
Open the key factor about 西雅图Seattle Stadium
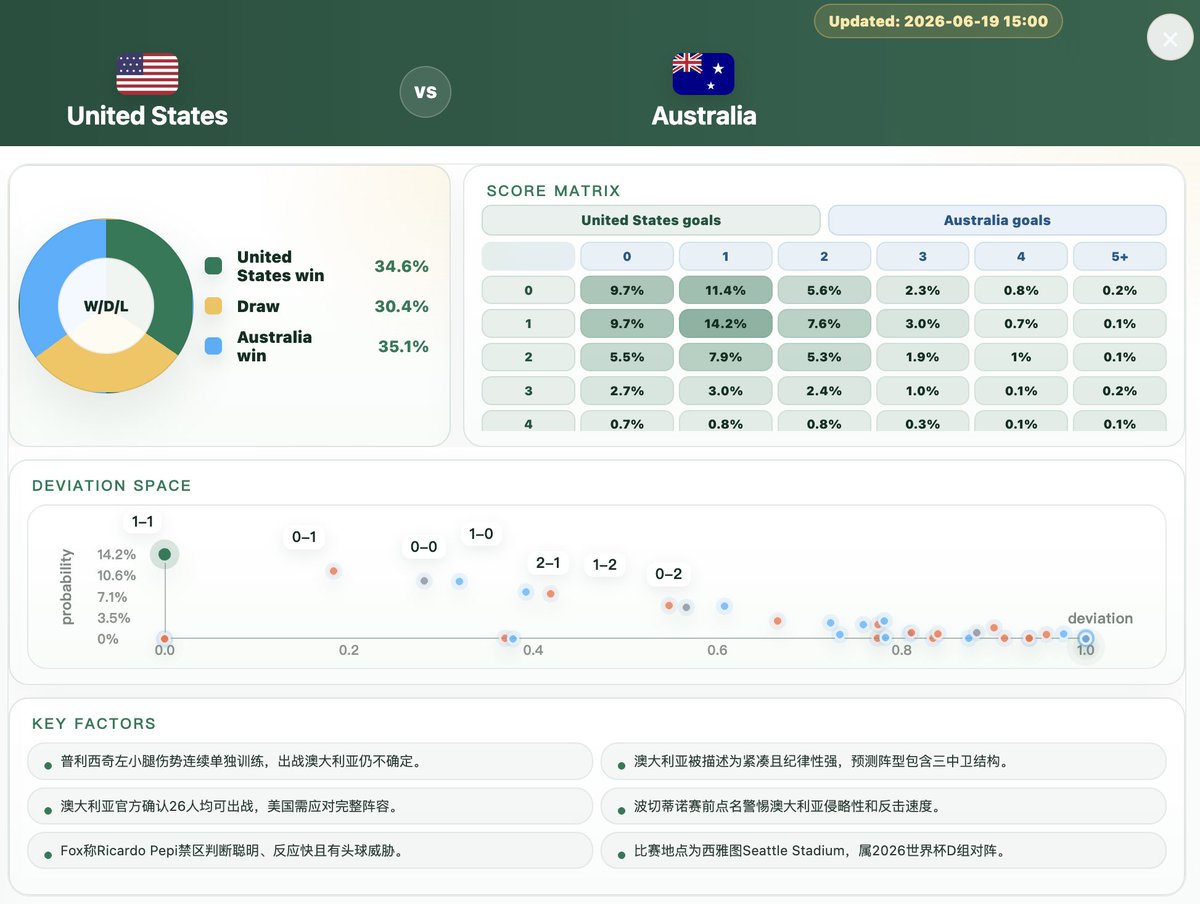coord(884,851)
